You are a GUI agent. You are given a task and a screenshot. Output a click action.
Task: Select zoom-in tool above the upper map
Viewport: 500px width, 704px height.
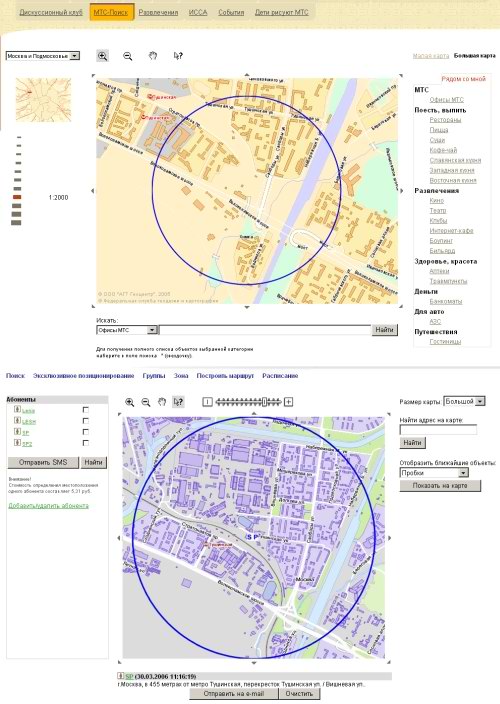point(103,56)
